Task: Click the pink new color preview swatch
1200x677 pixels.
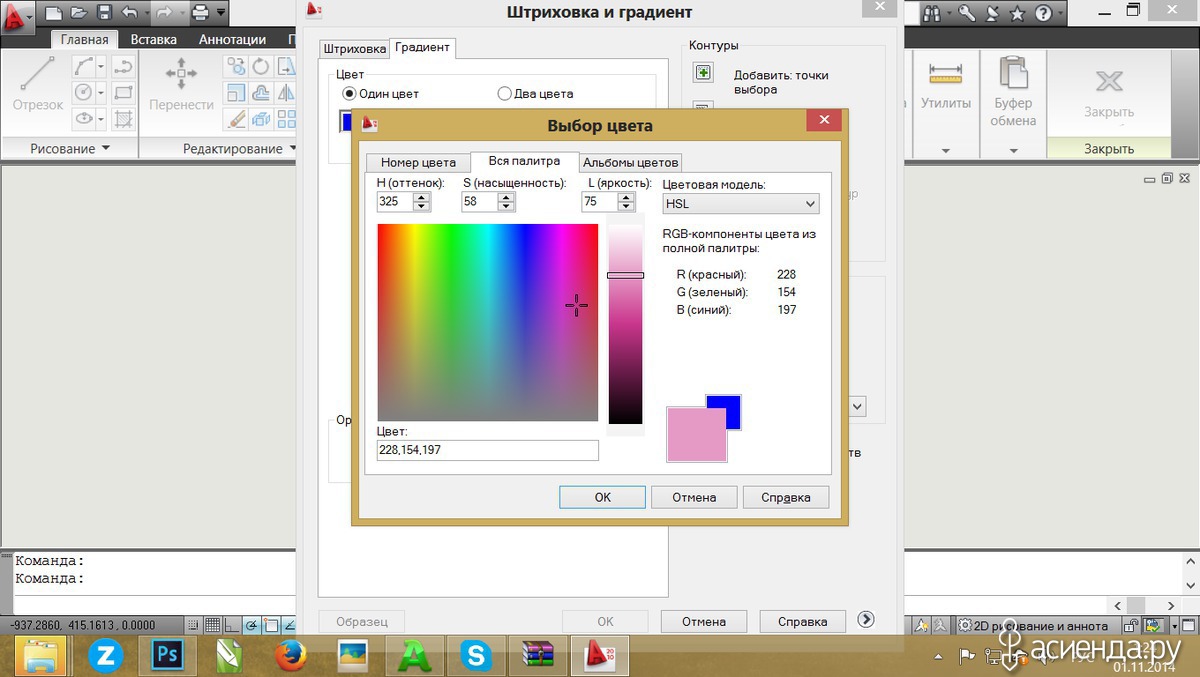Action: coord(696,435)
